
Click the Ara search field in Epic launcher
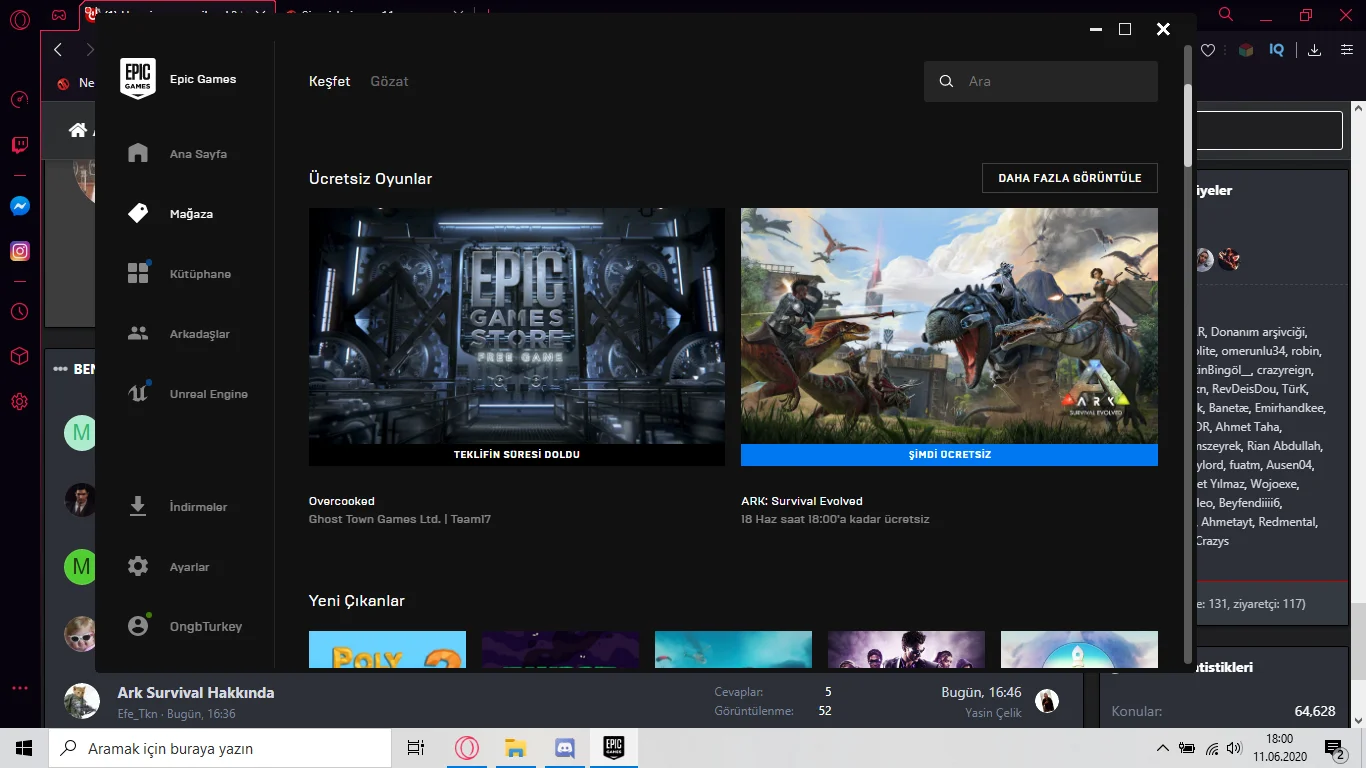coord(1041,81)
